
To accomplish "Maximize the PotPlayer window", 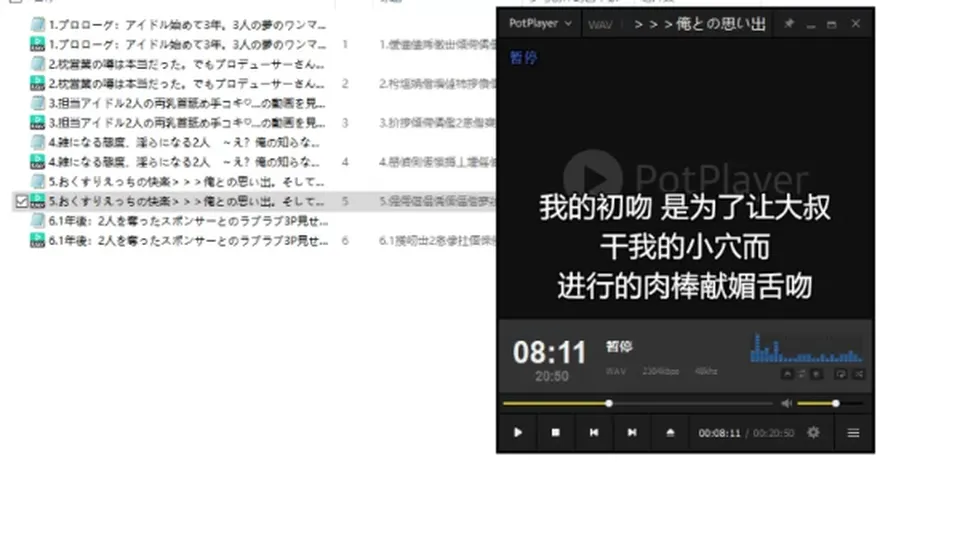I will (831, 24).
